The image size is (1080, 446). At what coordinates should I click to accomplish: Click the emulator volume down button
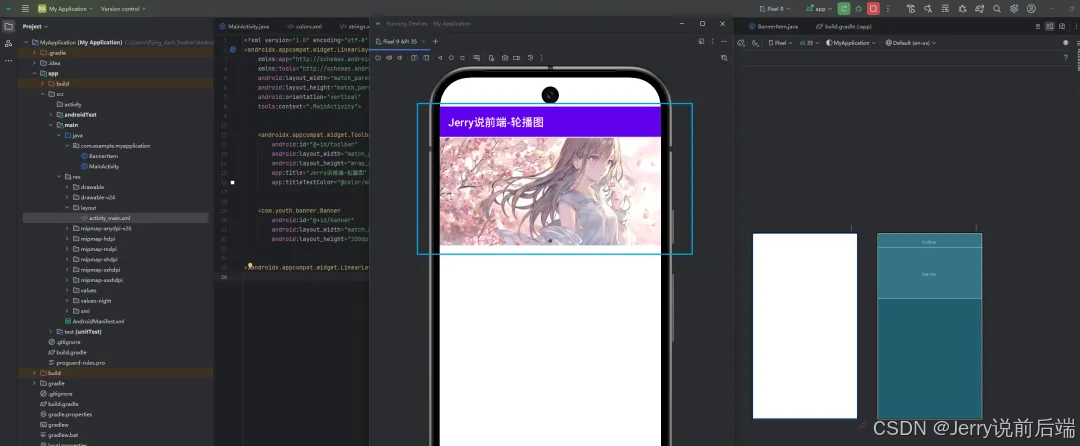(x=399, y=58)
